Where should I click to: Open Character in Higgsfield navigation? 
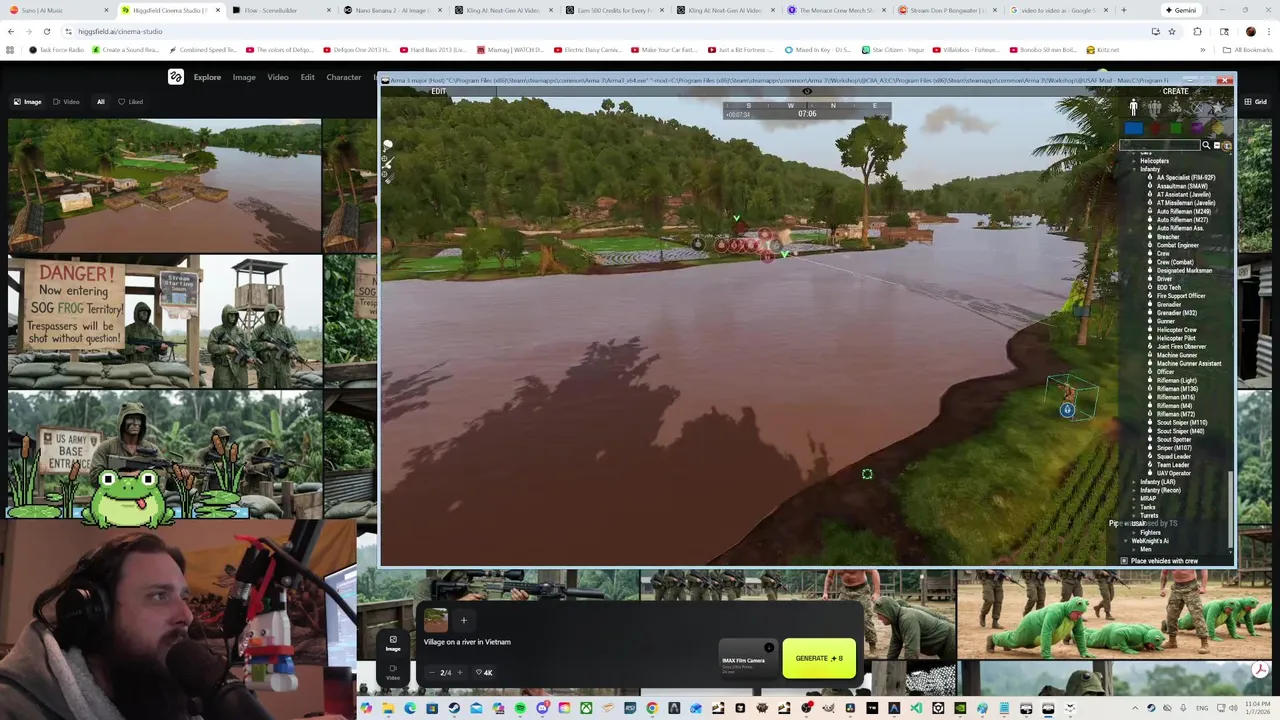344,77
